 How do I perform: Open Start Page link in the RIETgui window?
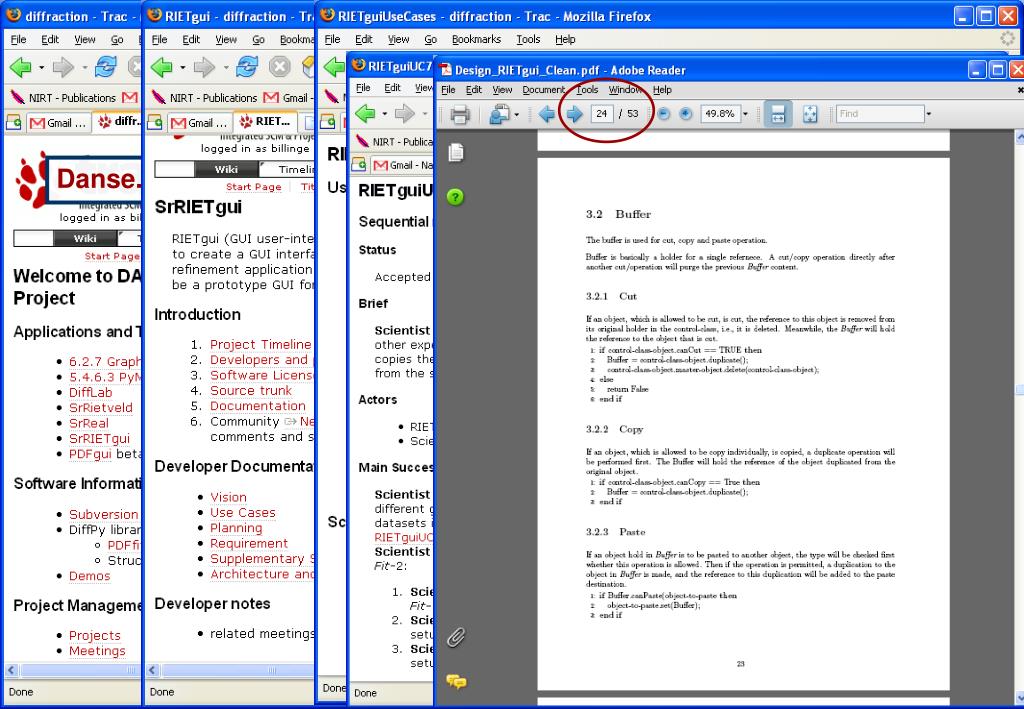(x=253, y=187)
